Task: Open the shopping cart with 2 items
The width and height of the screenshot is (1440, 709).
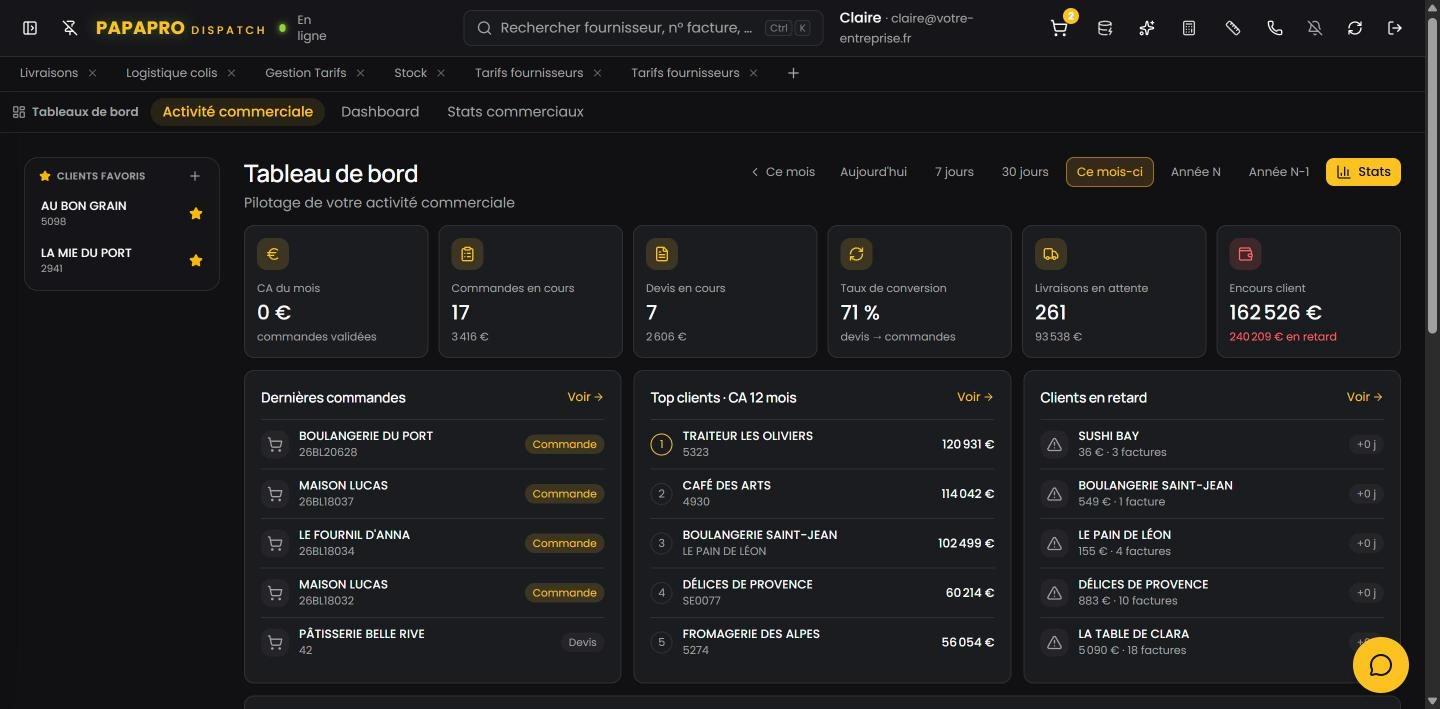Action: pos(1059,28)
